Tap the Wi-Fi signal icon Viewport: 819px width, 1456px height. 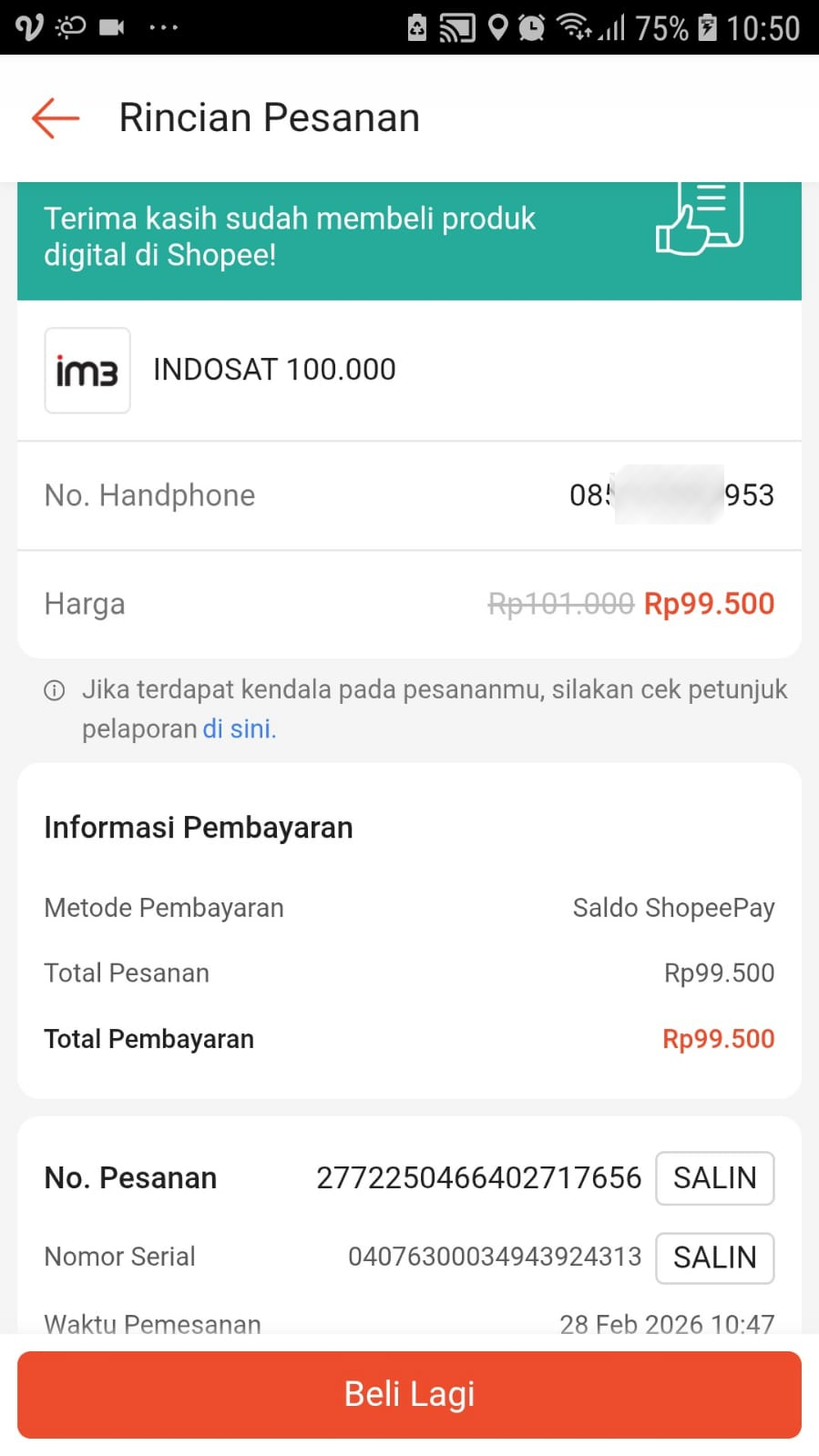[x=574, y=27]
